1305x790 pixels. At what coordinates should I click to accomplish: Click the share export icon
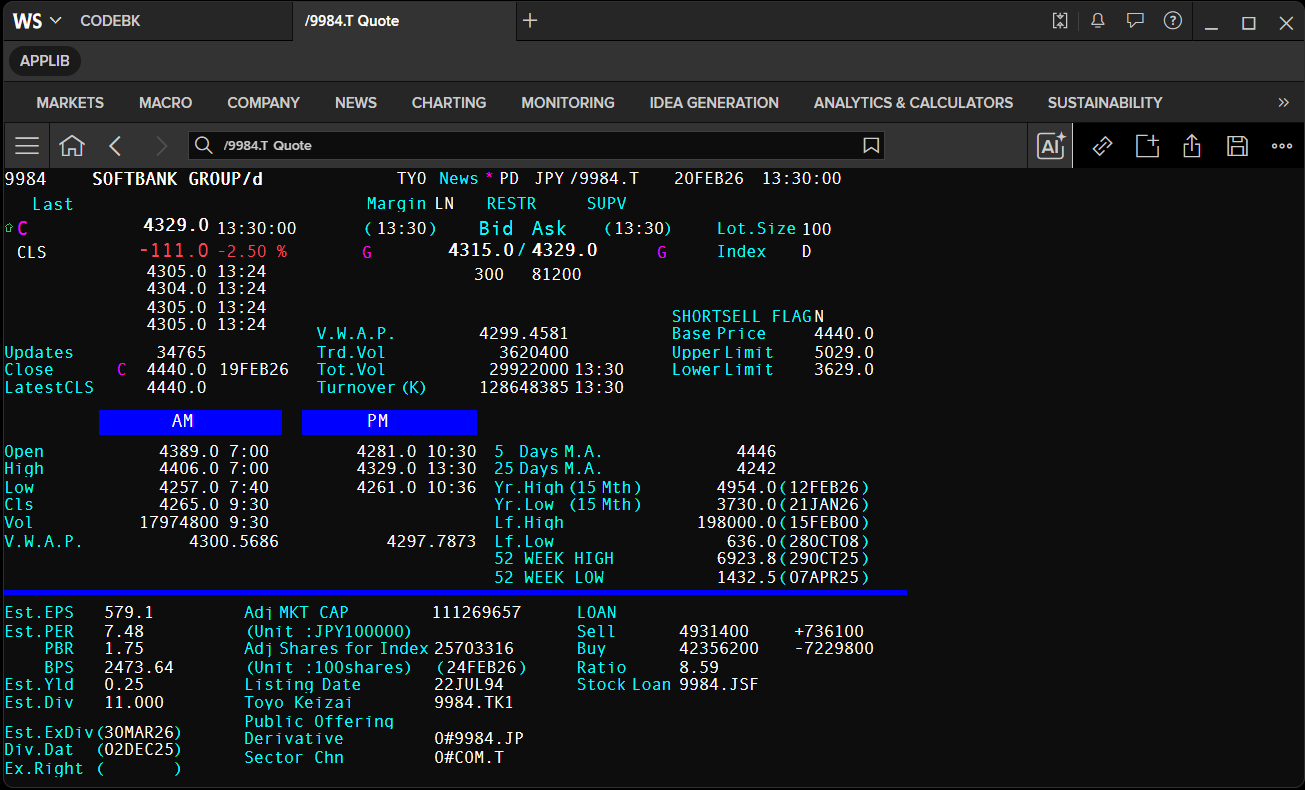click(x=1192, y=146)
